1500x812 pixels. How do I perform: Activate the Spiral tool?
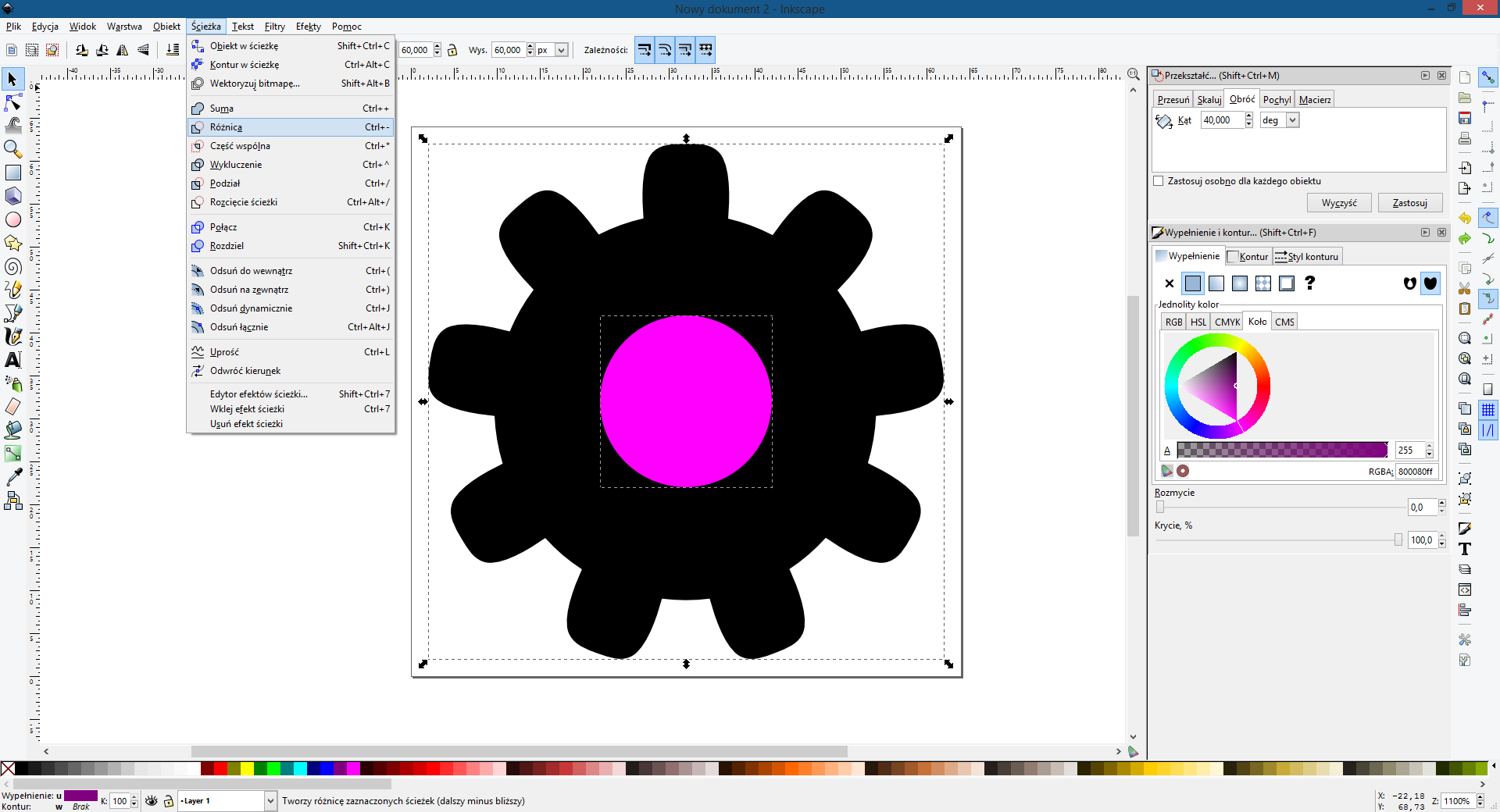click(13, 267)
